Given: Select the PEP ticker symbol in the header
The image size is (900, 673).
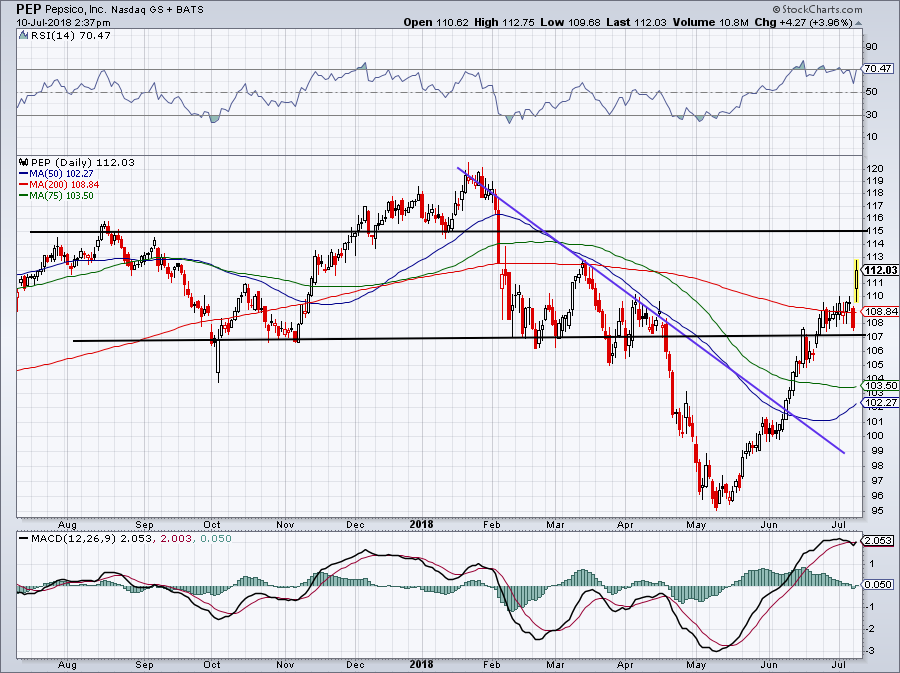Looking at the screenshot, I should click(29, 9).
